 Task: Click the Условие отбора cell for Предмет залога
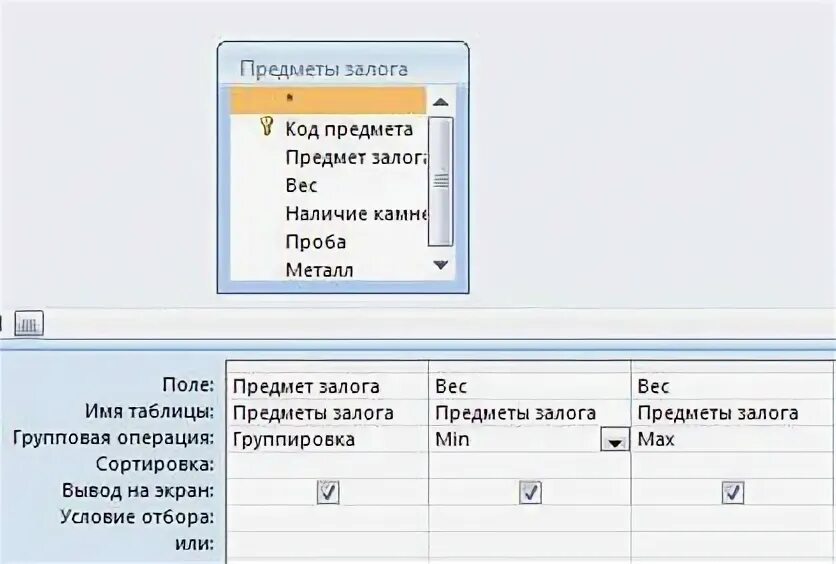point(327,518)
